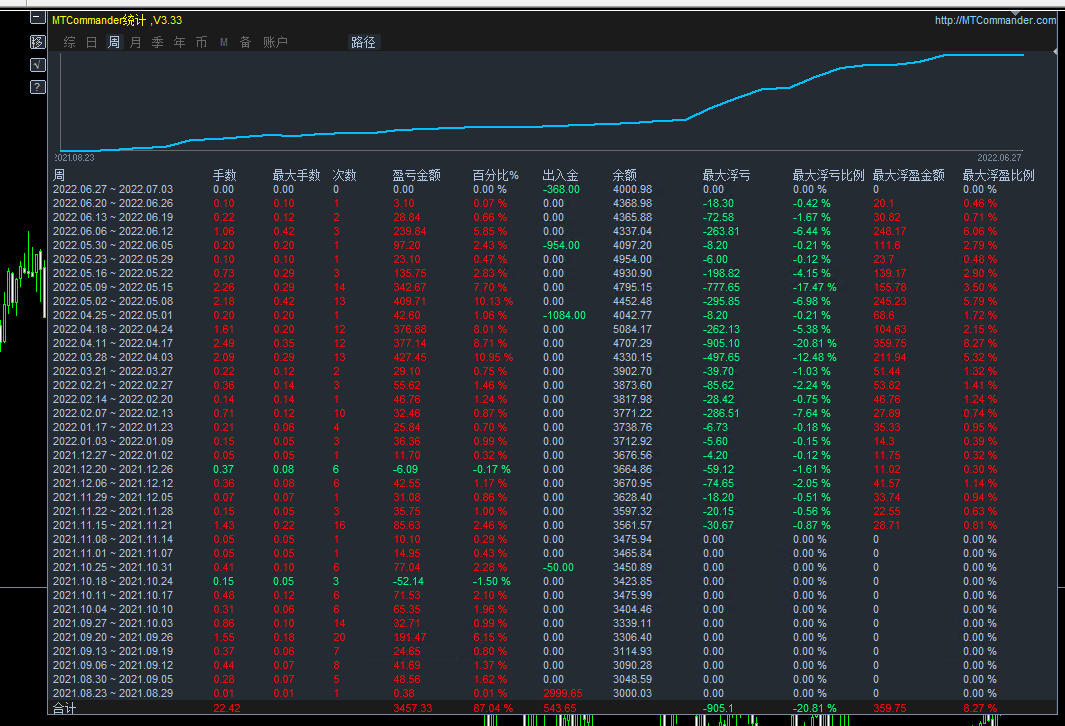Viewport: 1065px width, 726px height.
Task: Click the 3457.33 total profit value
Action: (412, 708)
